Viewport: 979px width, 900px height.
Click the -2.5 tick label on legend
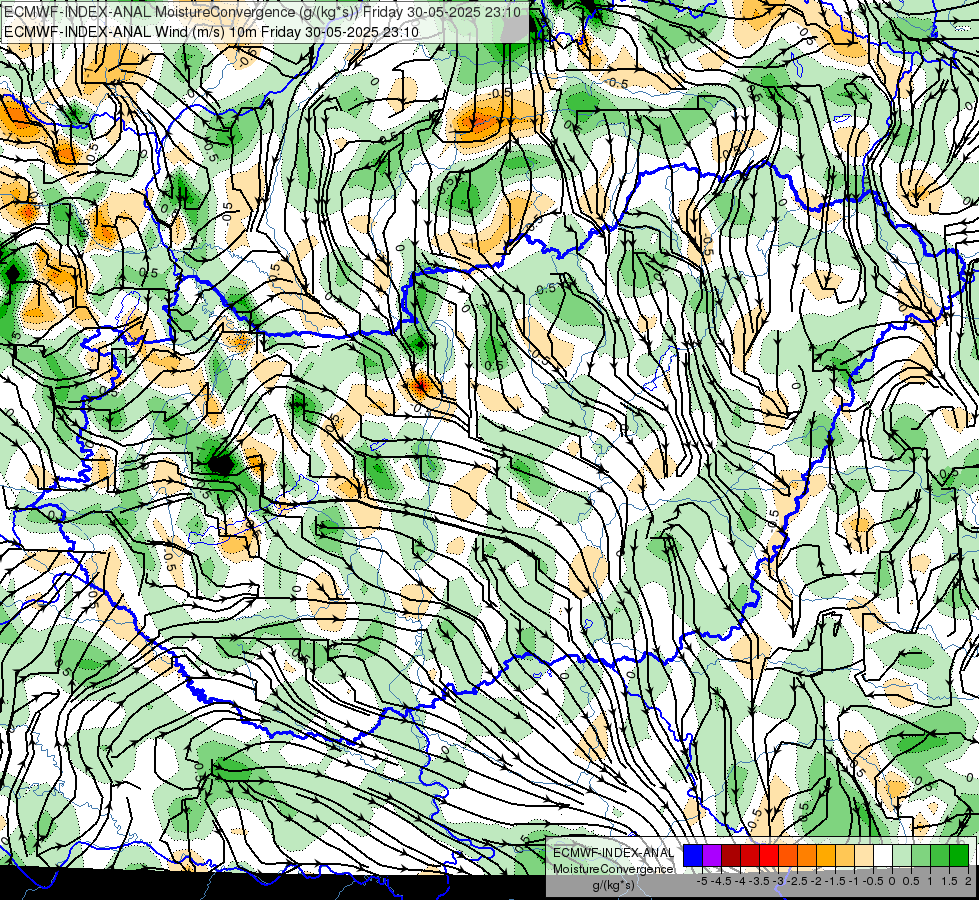[x=797, y=881]
